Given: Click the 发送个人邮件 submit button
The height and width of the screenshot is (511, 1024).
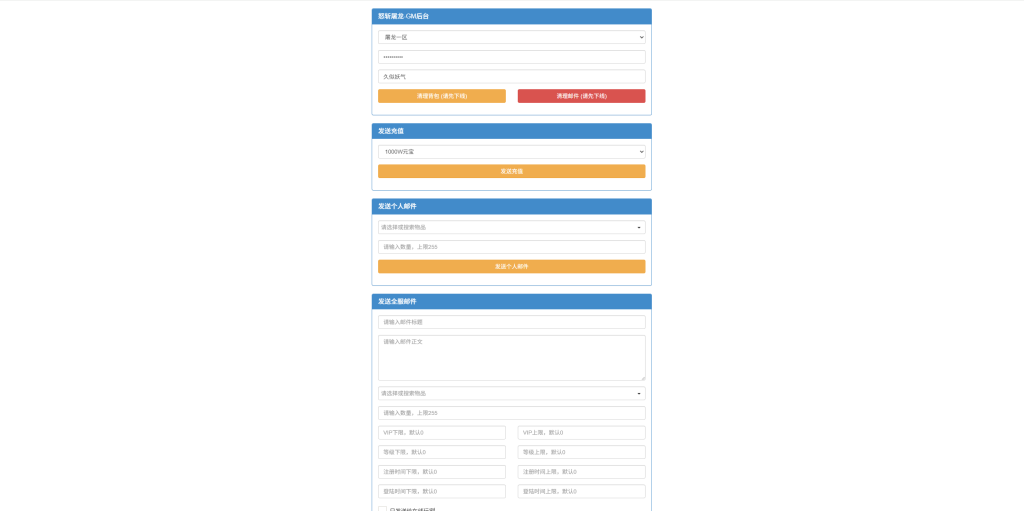Looking at the screenshot, I should pos(511,267).
